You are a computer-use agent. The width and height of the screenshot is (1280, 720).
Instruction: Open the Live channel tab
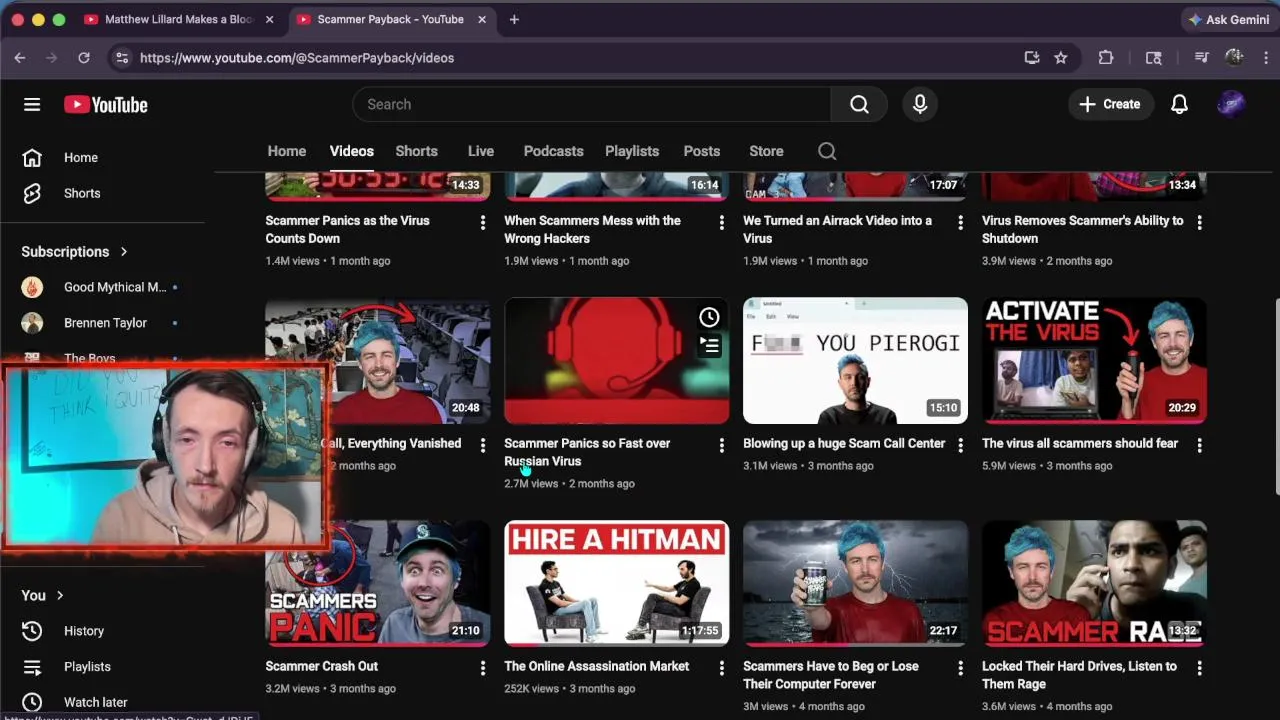pyautogui.click(x=481, y=151)
